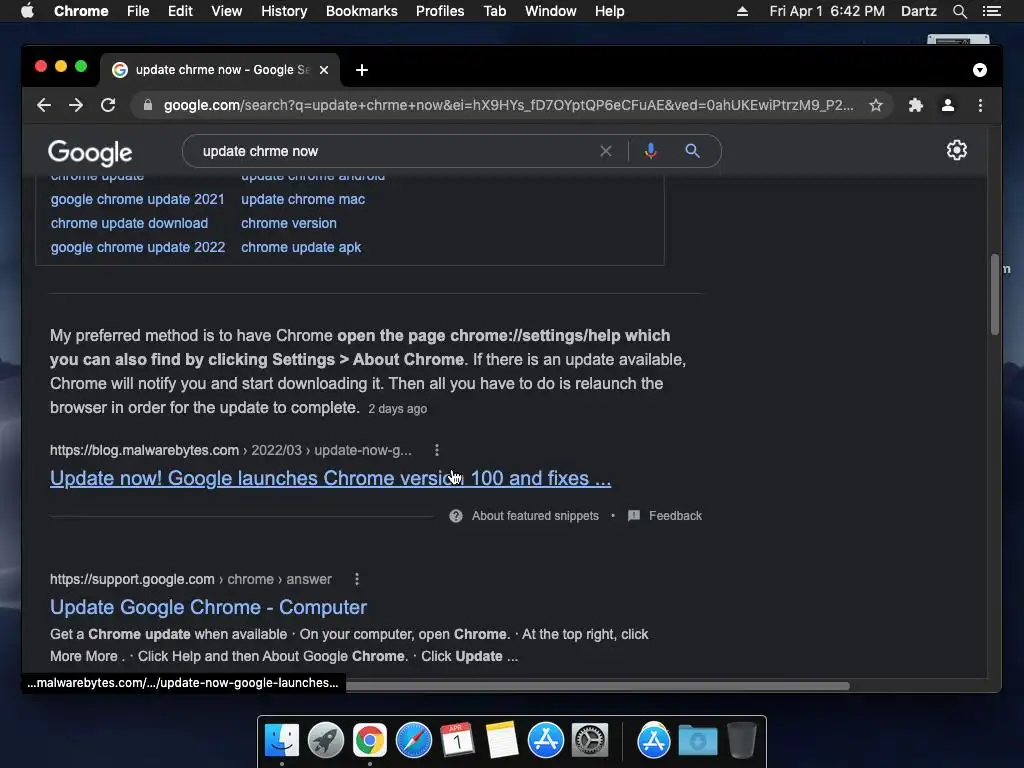Screen dimensions: 1024x768
Task: Open the tab search dropdown arrow
Action: tap(980, 70)
